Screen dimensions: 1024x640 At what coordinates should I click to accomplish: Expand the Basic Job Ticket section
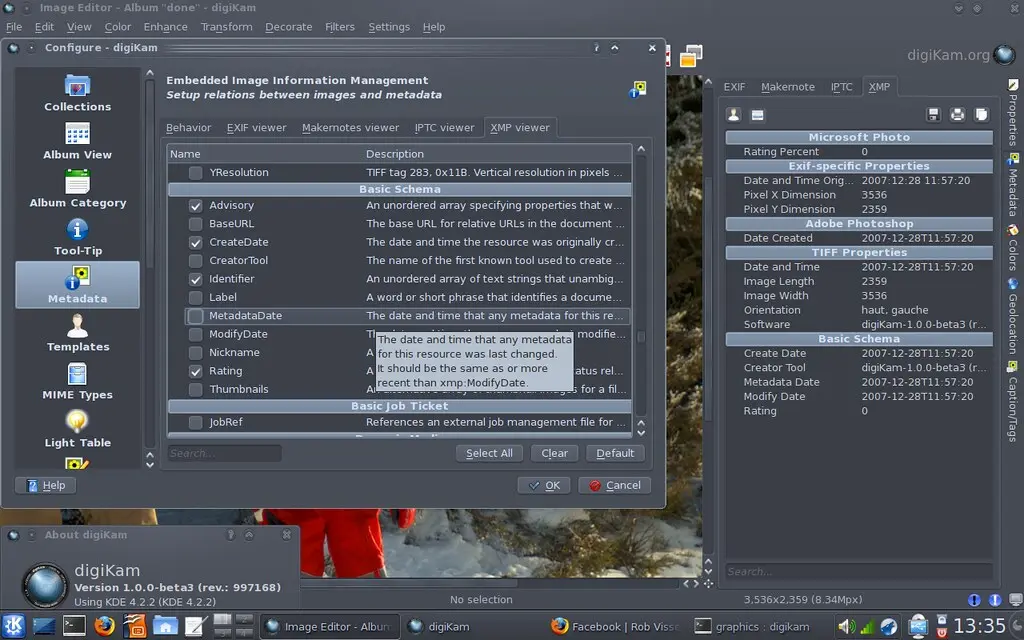pyautogui.click(x=400, y=405)
